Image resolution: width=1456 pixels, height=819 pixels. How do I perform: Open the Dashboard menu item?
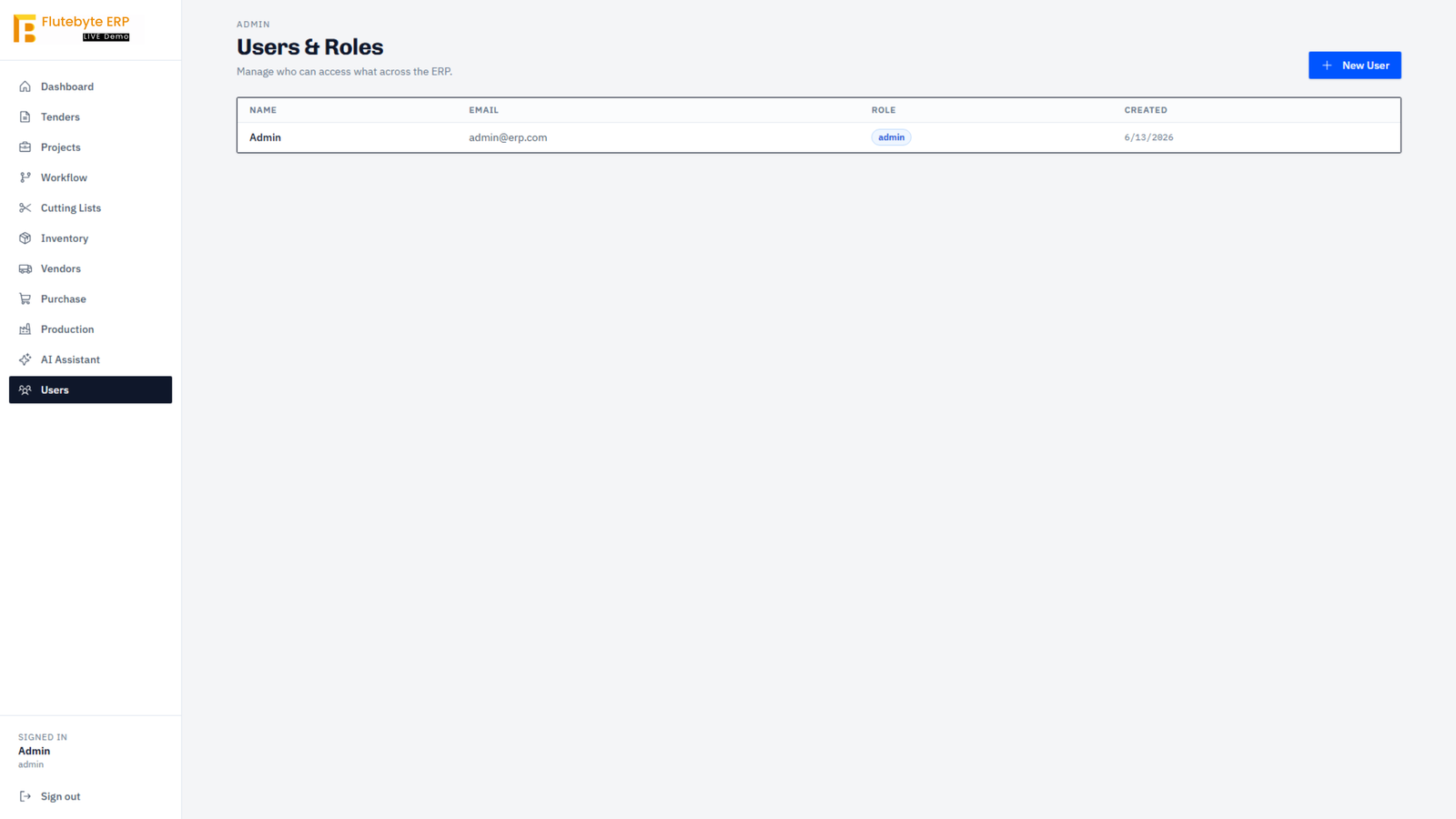[x=90, y=86]
